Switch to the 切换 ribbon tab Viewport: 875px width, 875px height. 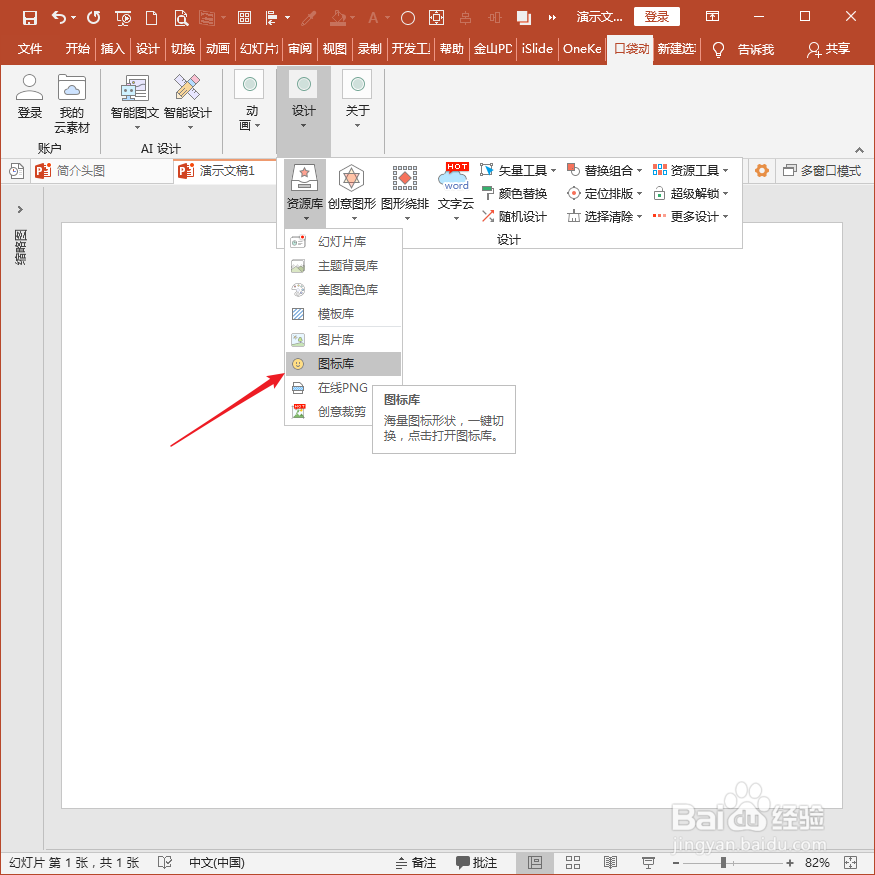pyautogui.click(x=182, y=49)
